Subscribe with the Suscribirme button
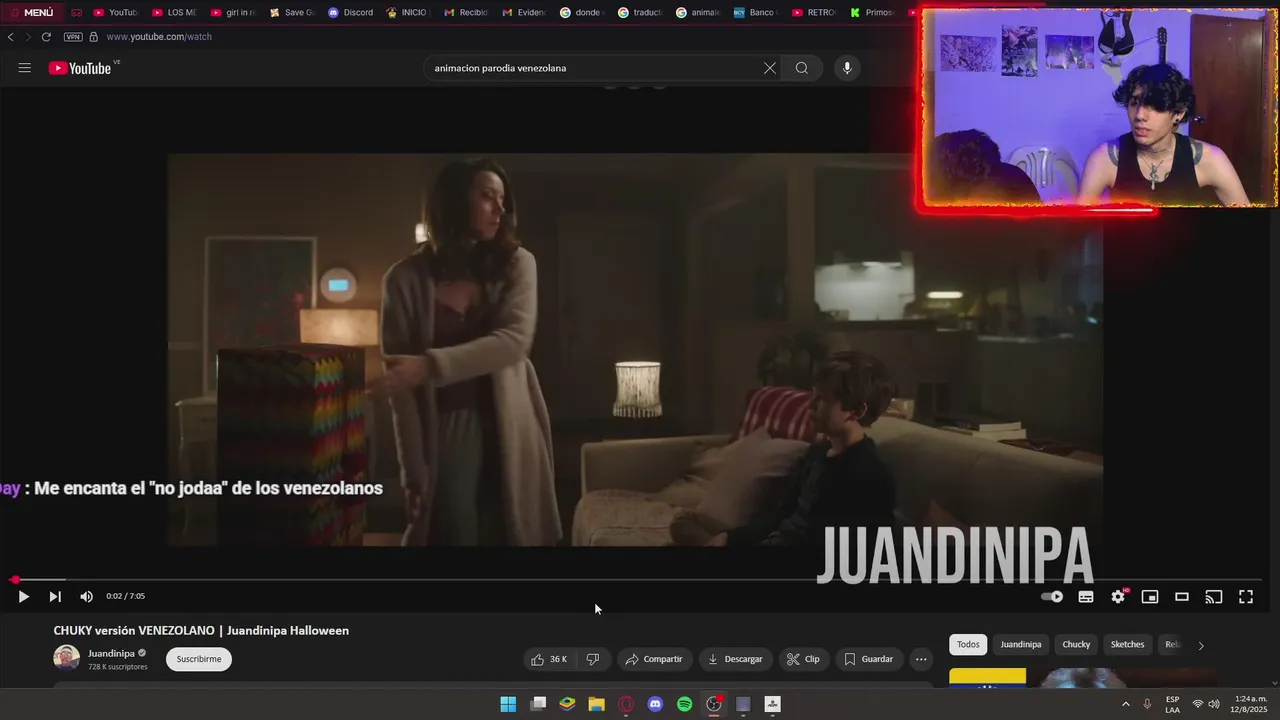This screenshot has width=1280, height=720. pos(199,659)
